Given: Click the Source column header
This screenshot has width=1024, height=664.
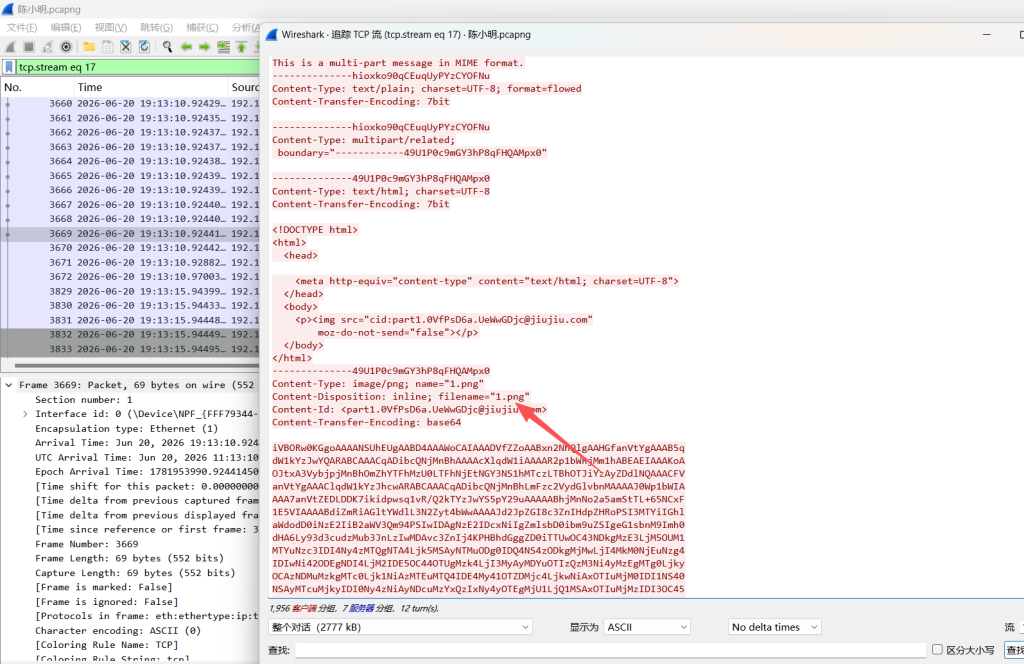Looking at the screenshot, I should (x=245, y=87).
